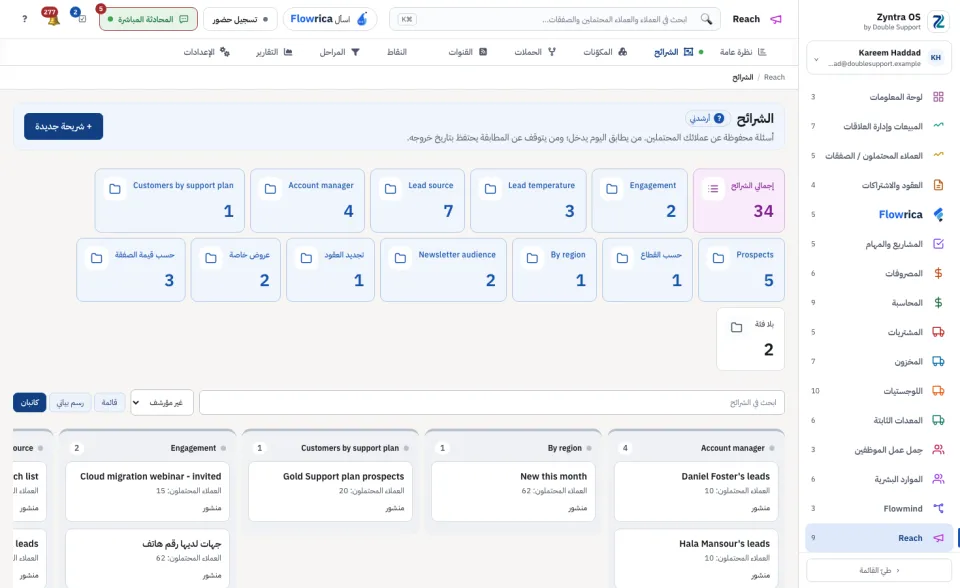Open المحاسبة accounting icon in sidebar

938,303
